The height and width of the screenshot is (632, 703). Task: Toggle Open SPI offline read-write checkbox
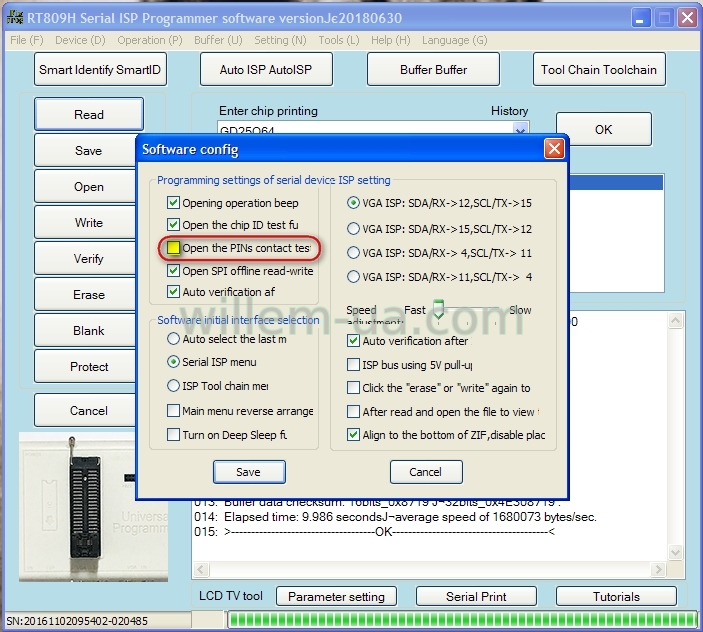tap(173, 271)
